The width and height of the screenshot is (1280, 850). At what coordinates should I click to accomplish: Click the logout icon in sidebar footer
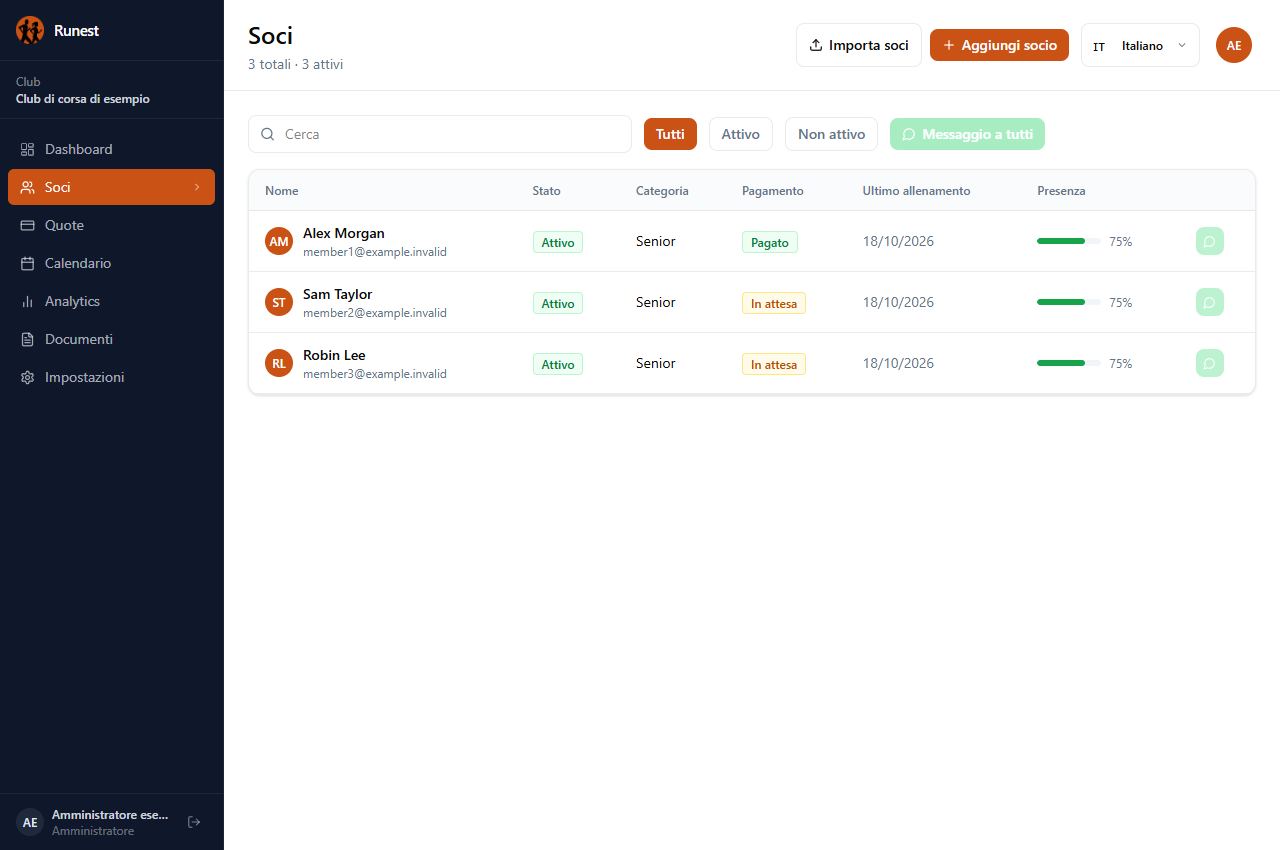194,822
